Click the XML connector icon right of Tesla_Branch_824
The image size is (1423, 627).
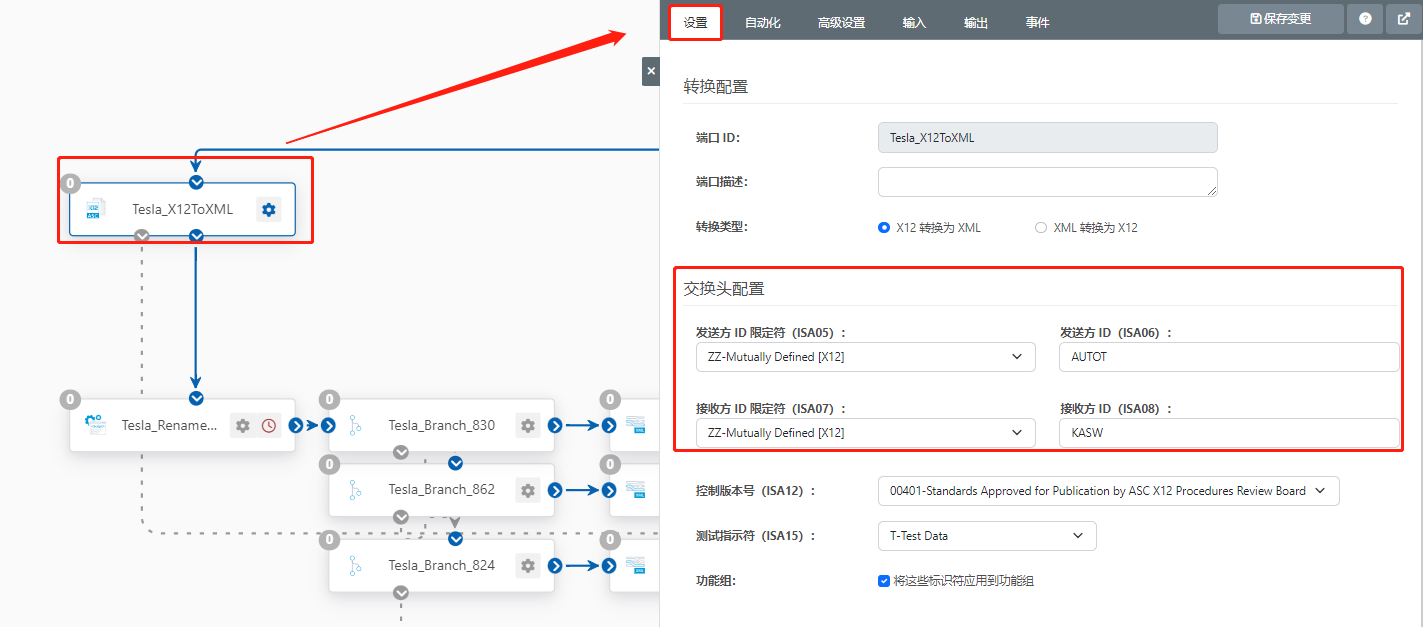(635, 565)
